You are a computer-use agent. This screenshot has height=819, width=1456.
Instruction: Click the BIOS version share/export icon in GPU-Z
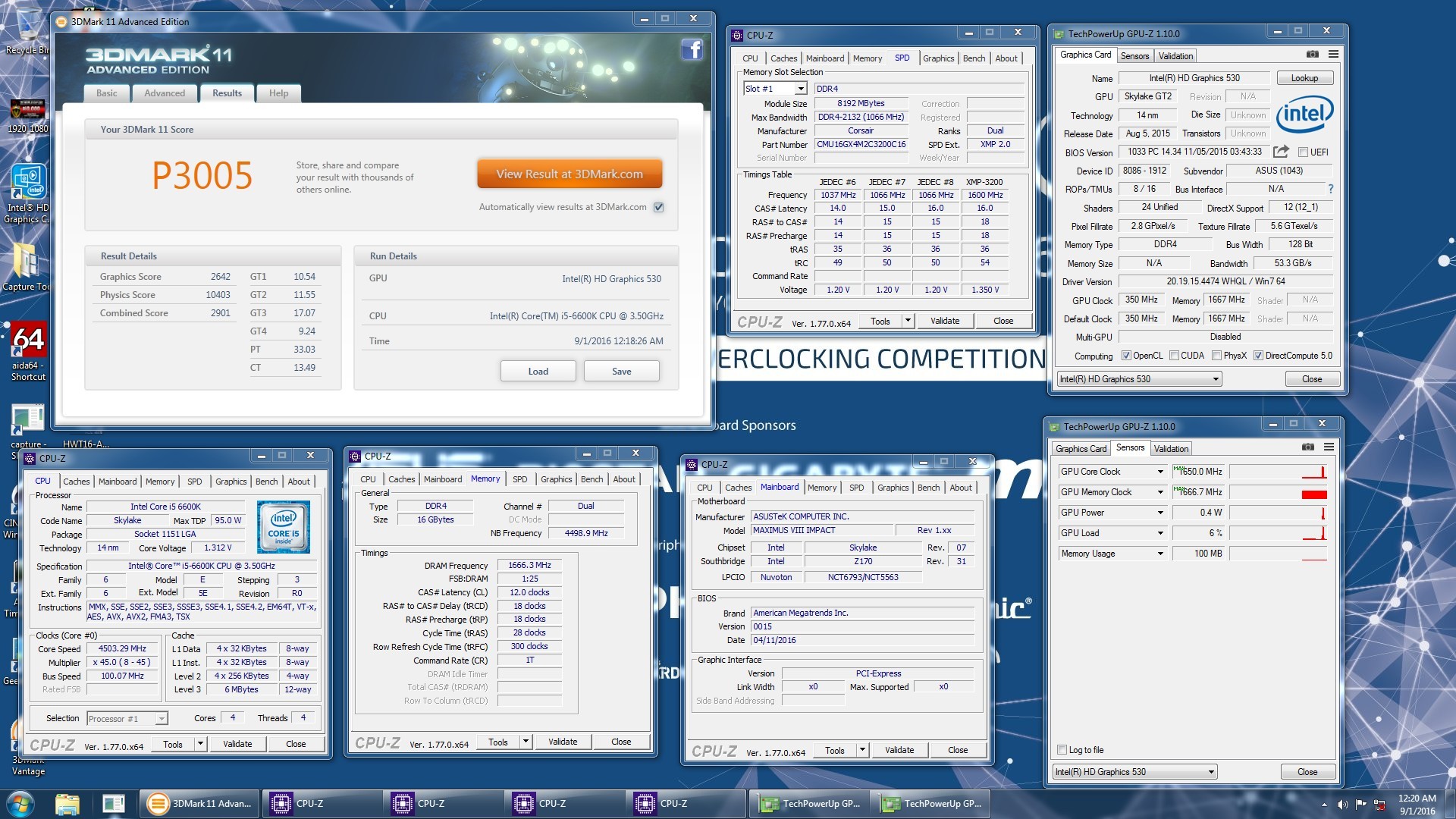(x=1281, y=152)
